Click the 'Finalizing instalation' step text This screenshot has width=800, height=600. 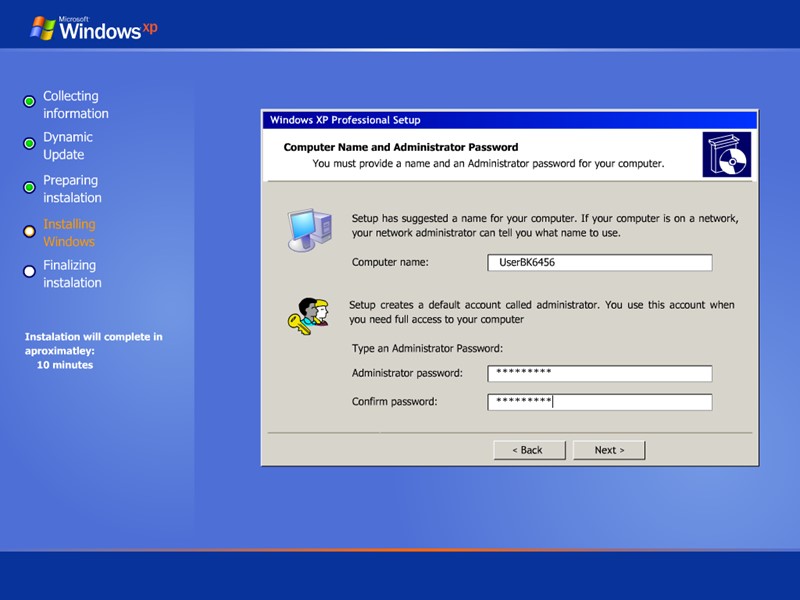point(72,274)
